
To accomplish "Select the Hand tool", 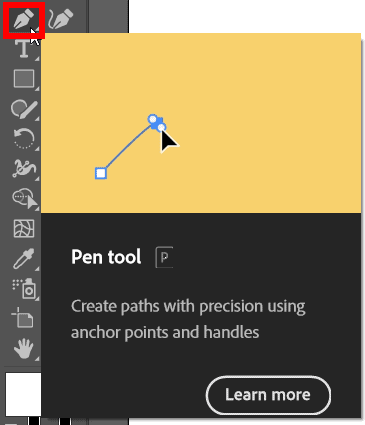I will coord(23,349).
